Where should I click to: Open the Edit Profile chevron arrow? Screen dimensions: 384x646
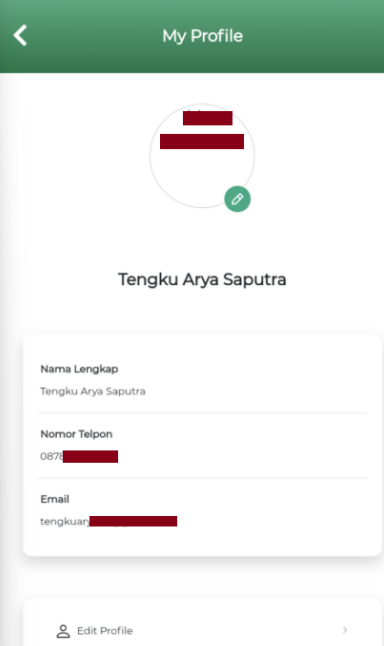click(x=345, y=630)
